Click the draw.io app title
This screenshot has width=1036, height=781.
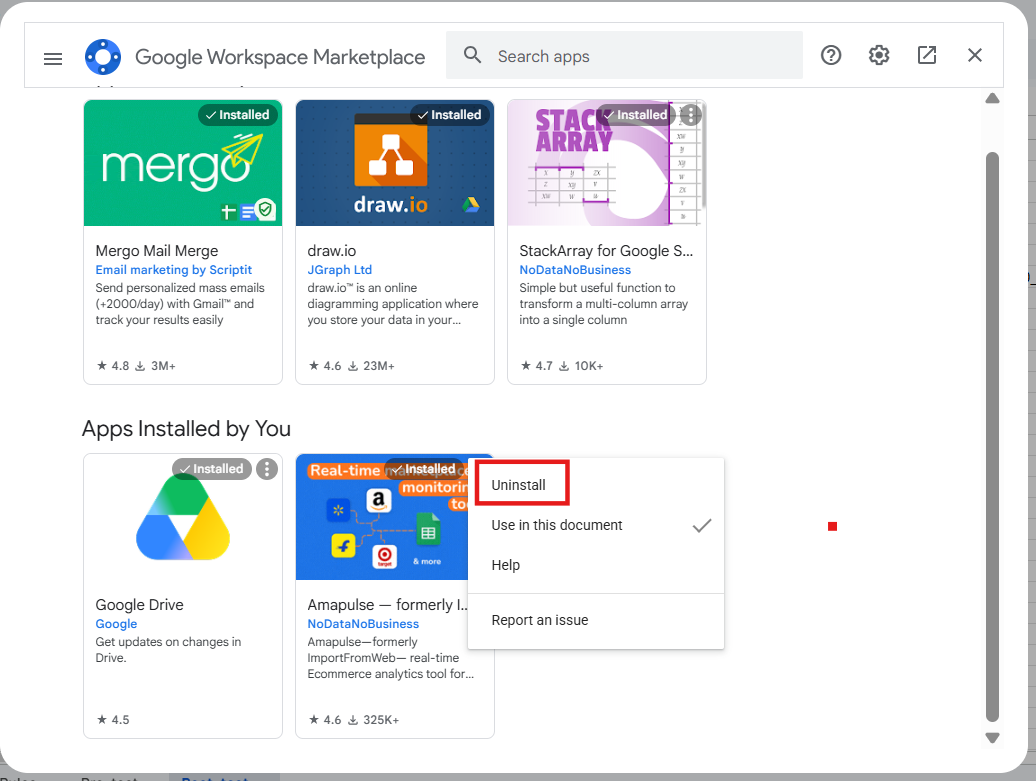(332, 251)
